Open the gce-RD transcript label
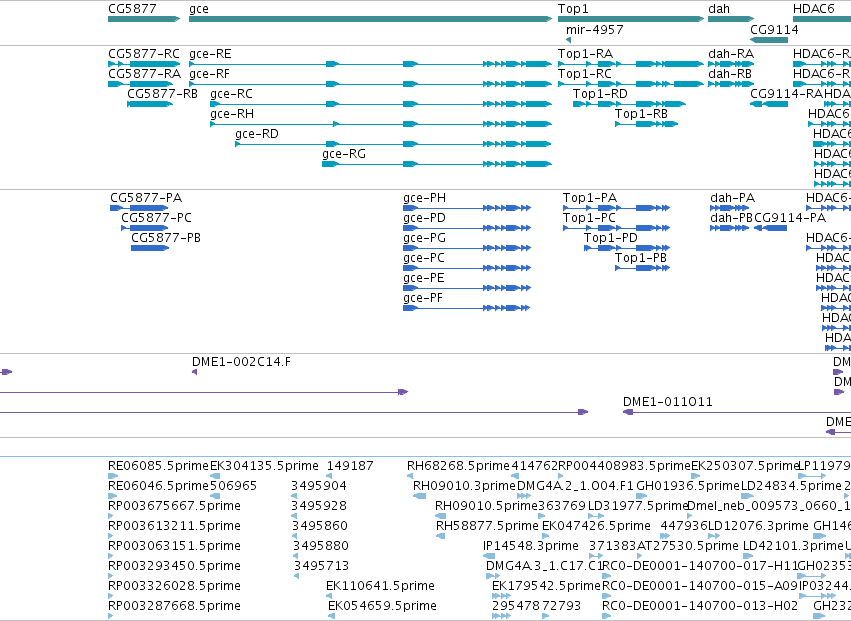This screenshot has height=621, width=851. click(257, 134)
